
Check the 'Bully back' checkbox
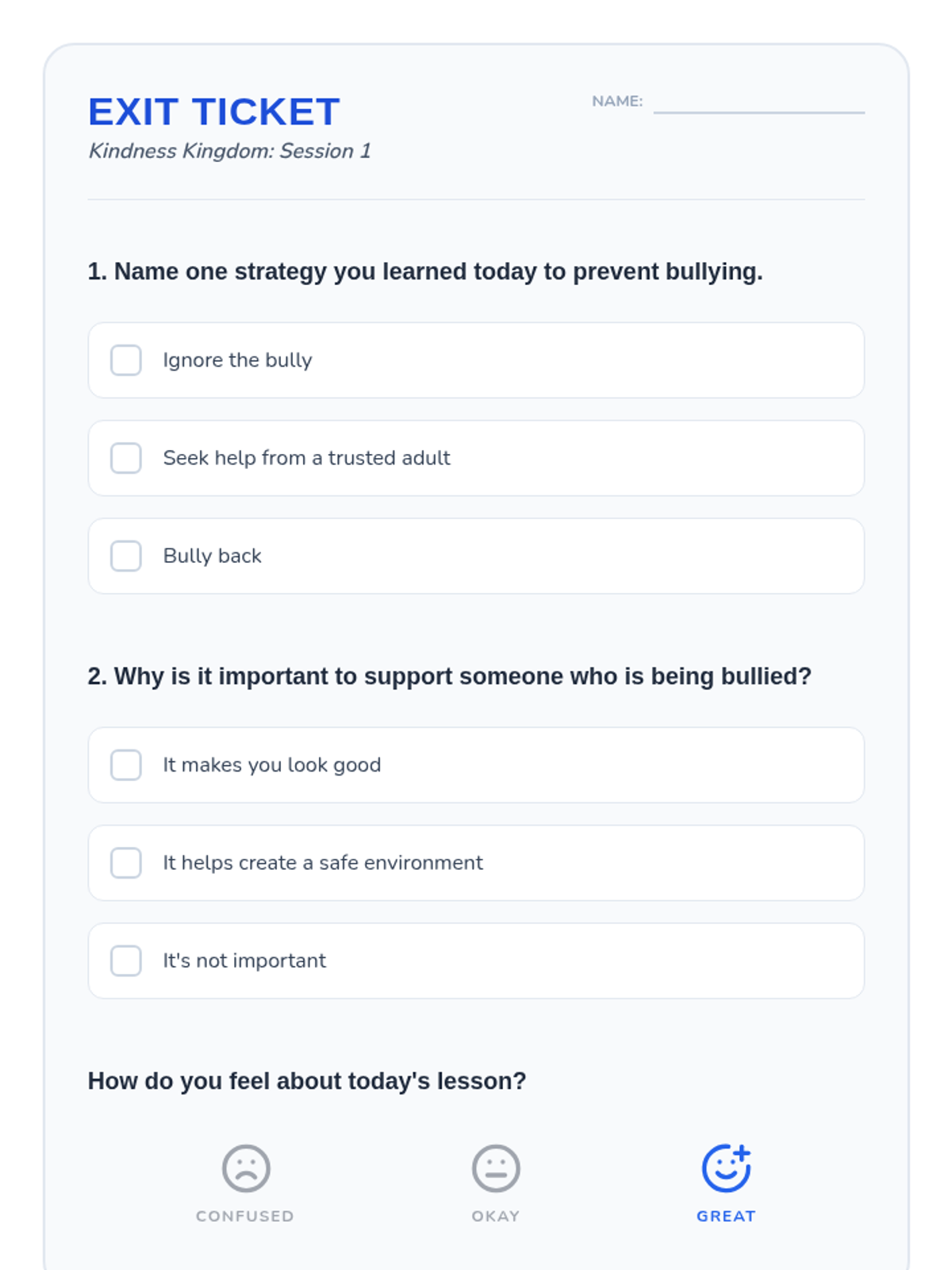pyautogui.click(x=126, y=556)
